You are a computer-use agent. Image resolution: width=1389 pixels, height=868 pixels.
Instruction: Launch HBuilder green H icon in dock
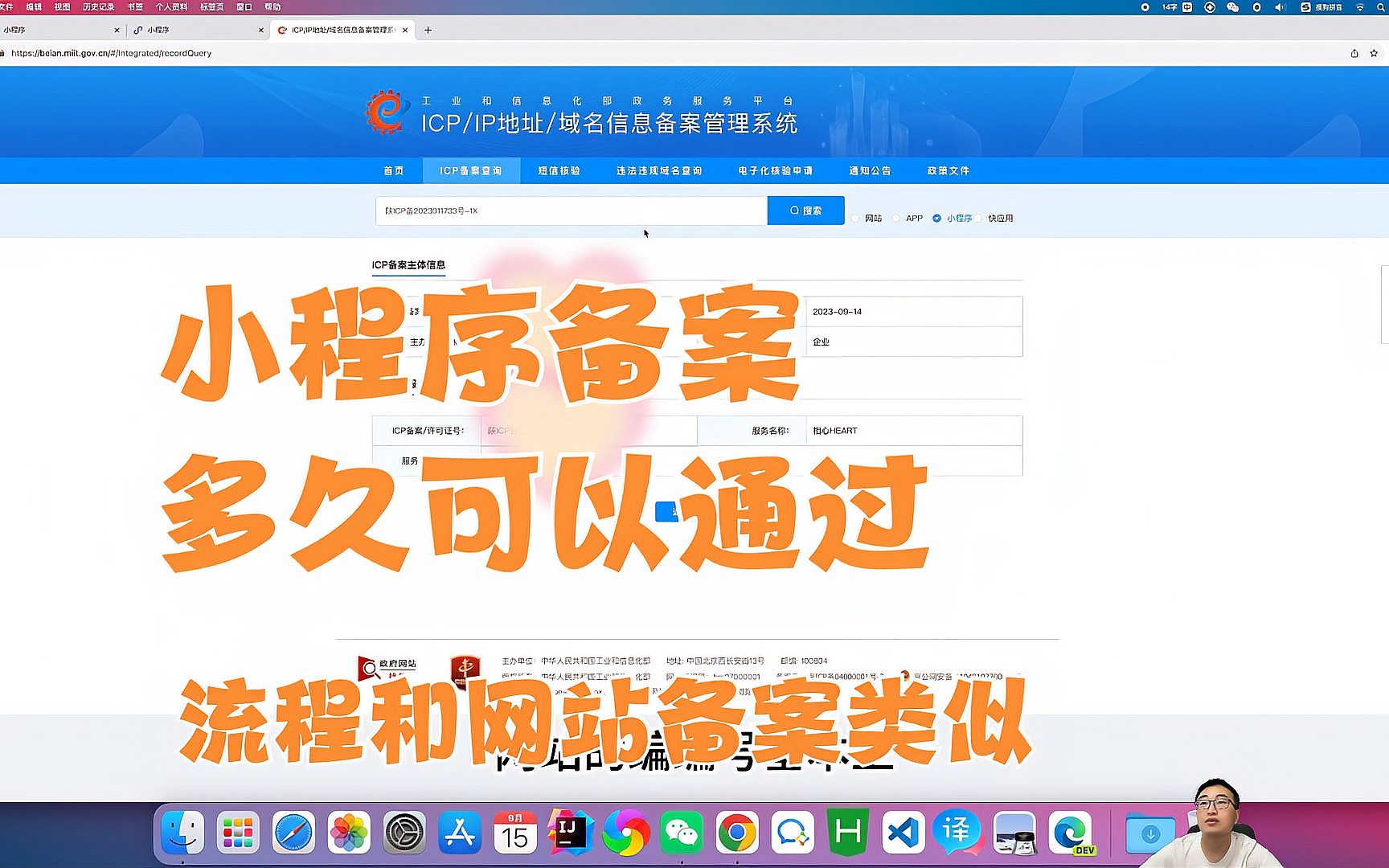(x=848, y=833)
